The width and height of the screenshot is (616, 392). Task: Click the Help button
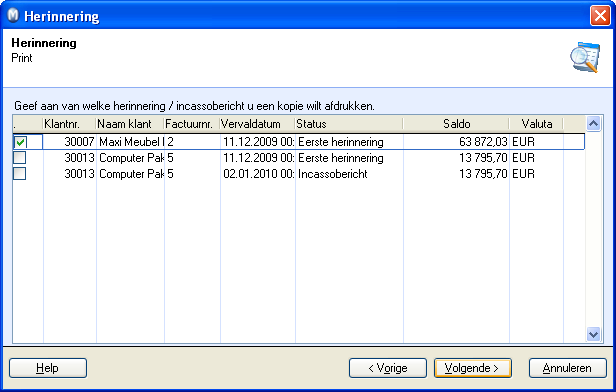(48, 368)
